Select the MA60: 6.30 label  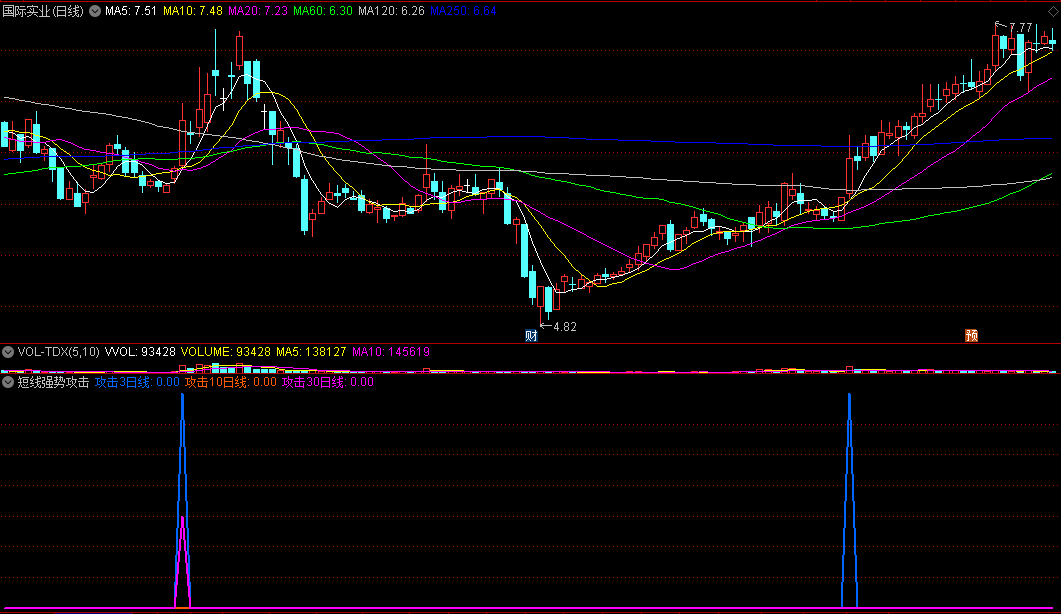coord(323,12)
